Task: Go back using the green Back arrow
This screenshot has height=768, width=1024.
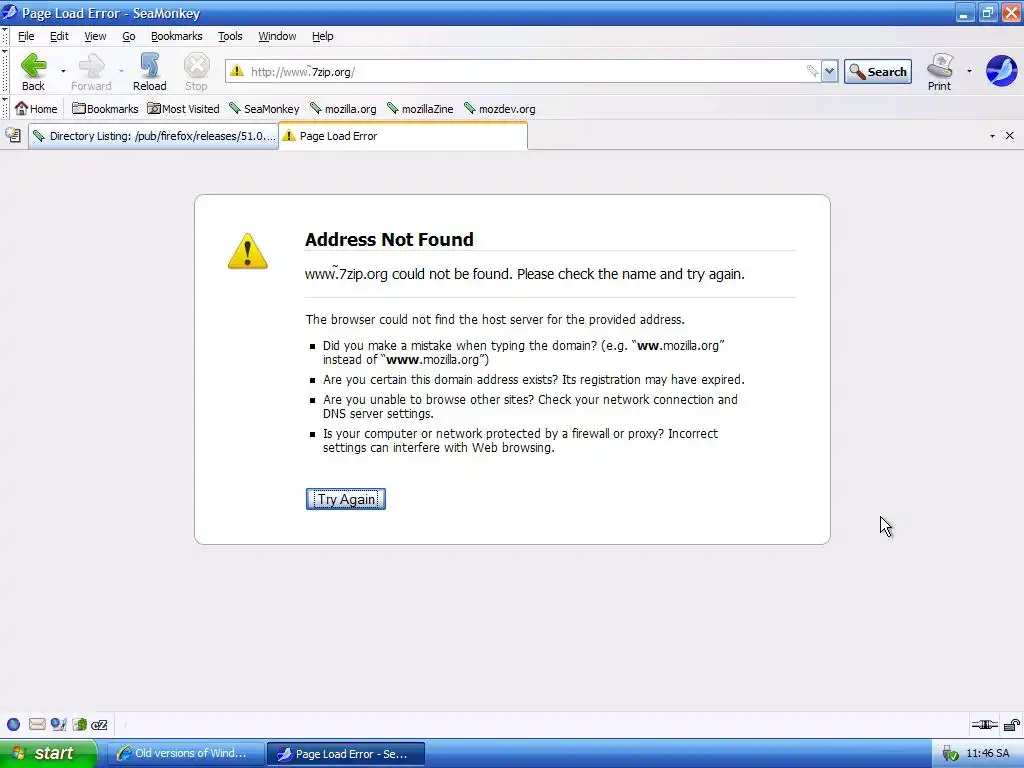Action: click(x=33, y=72)
